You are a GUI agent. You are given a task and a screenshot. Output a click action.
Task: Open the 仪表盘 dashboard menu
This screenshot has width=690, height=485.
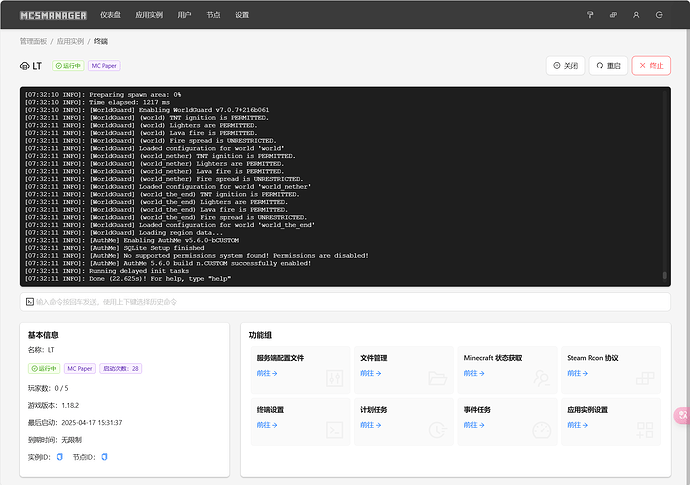(110, 15)
